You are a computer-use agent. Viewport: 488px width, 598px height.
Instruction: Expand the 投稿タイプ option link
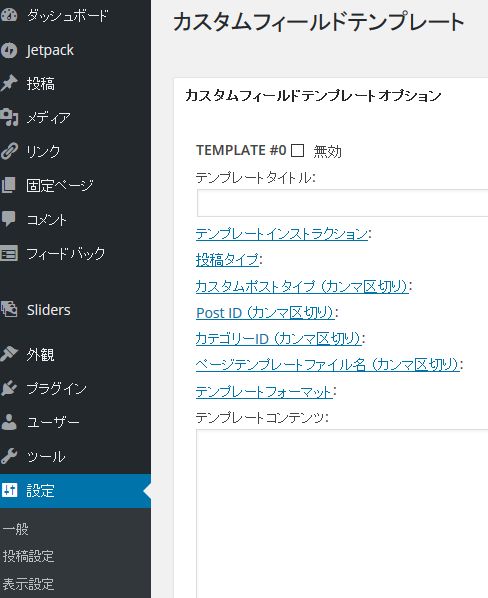(227, 260)
